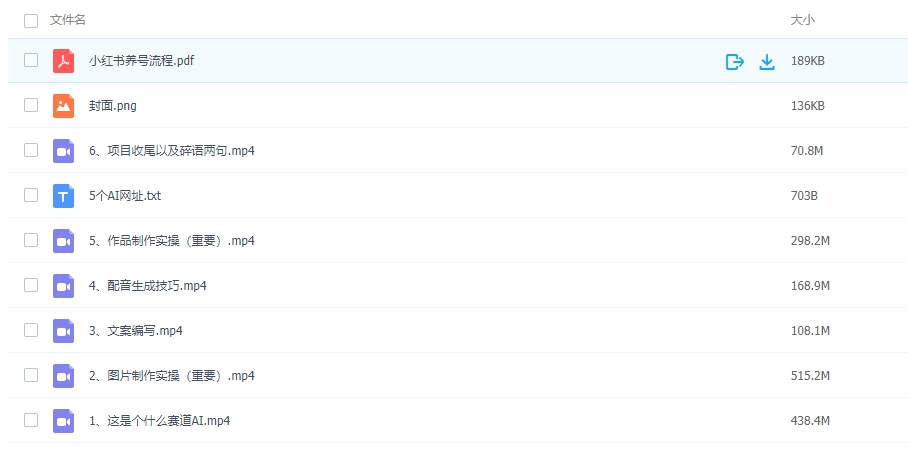This screenshot has height=459, width=908.
Task: Tick the checkbox for 5个AI网址.txt
Action: [x=31, y=195]
